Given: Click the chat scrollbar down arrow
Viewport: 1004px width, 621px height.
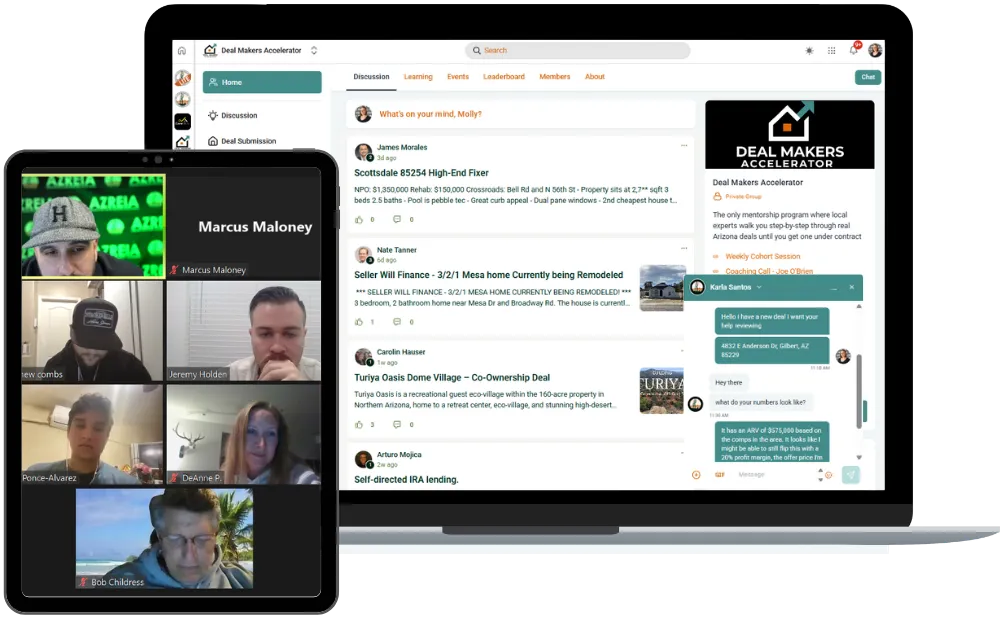Looking at the screenshot, I should coord(859,458).
